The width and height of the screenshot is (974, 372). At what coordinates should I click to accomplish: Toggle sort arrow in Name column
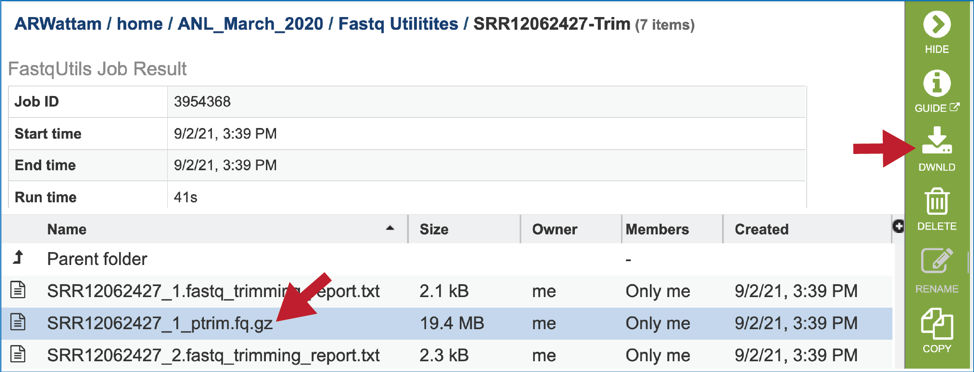[x=390, y=229]
